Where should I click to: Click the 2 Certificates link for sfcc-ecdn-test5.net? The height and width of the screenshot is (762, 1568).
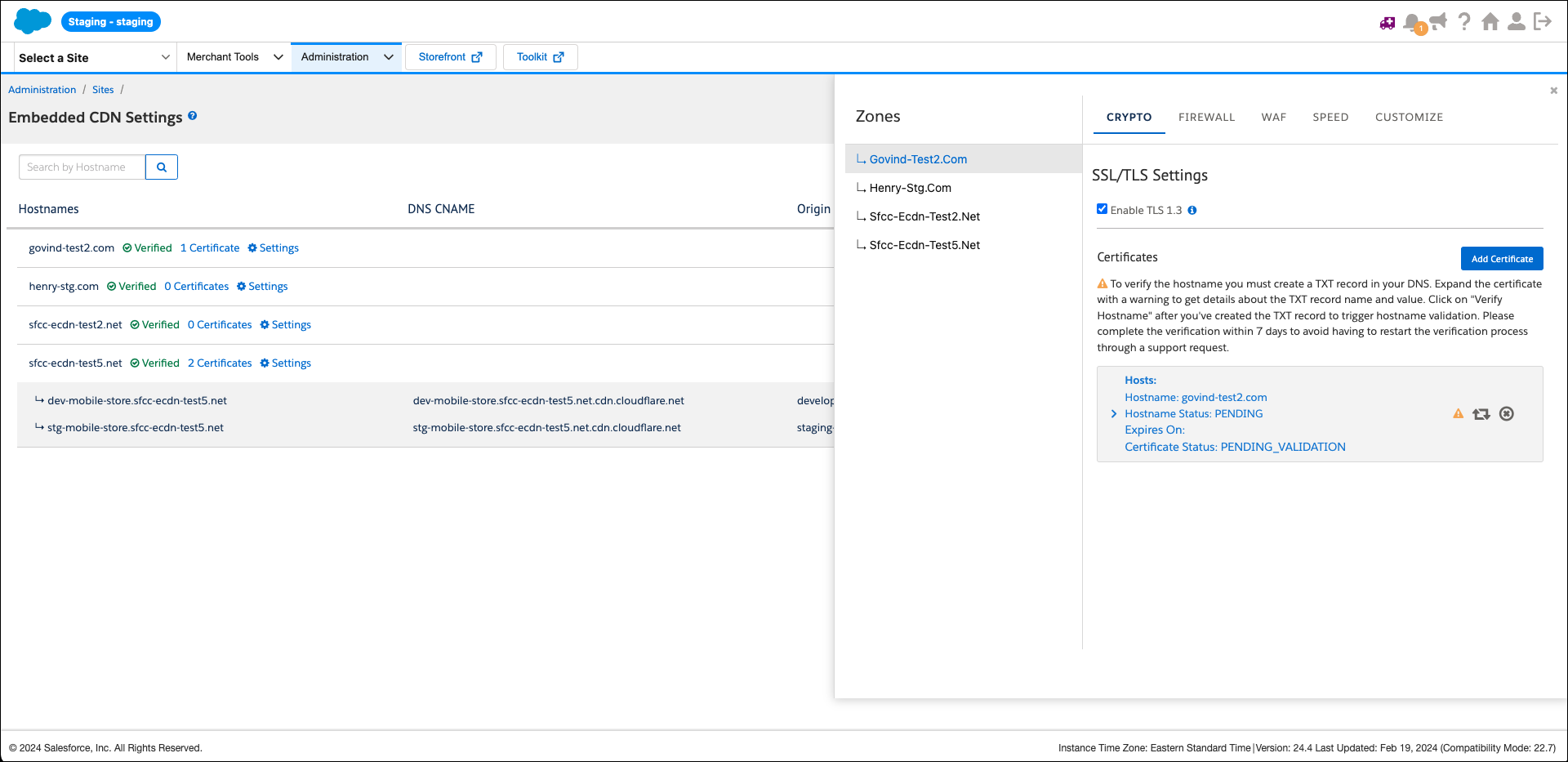tap(220, 363)
